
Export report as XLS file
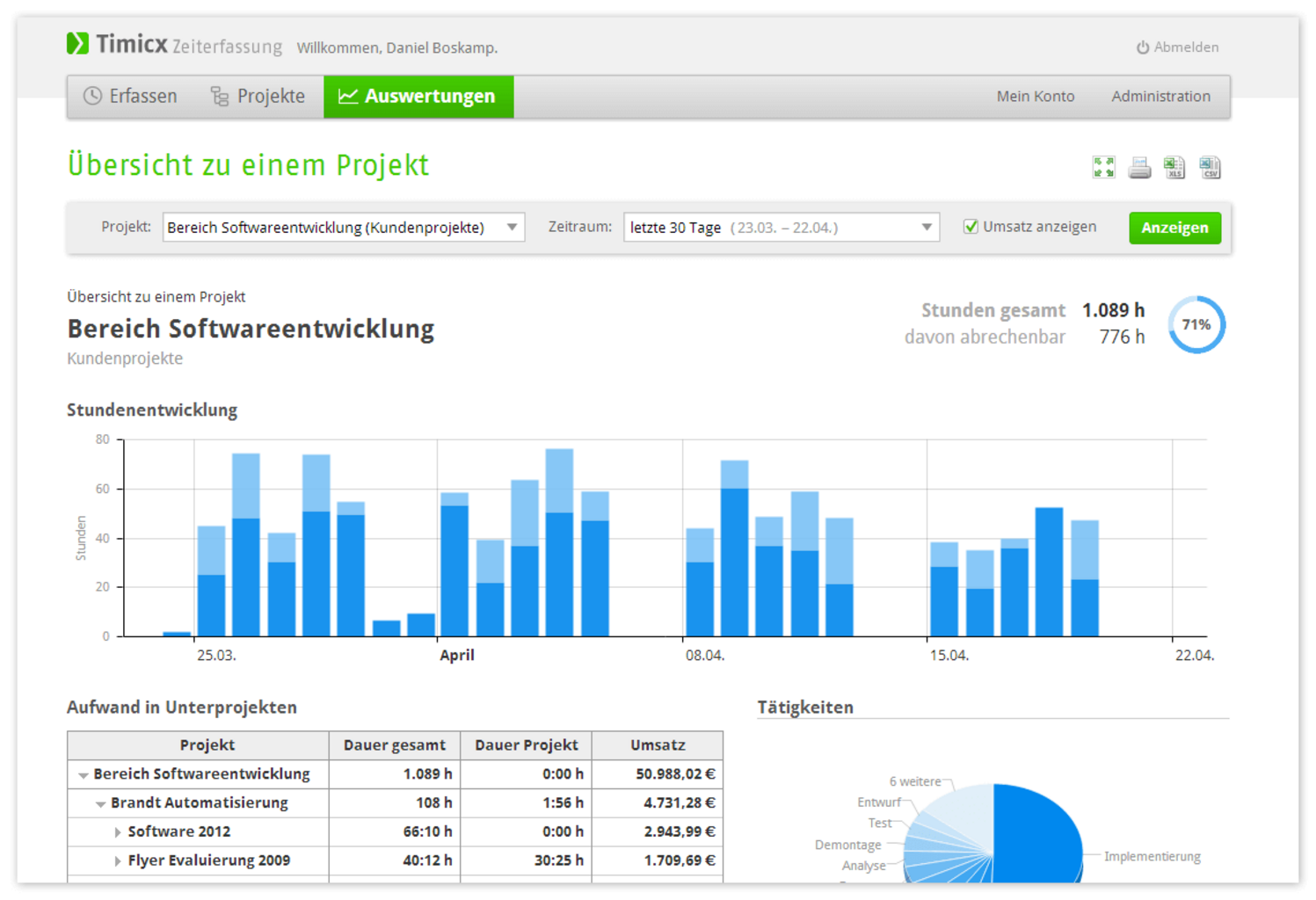pyautogui.click(x=1174, y=167)
